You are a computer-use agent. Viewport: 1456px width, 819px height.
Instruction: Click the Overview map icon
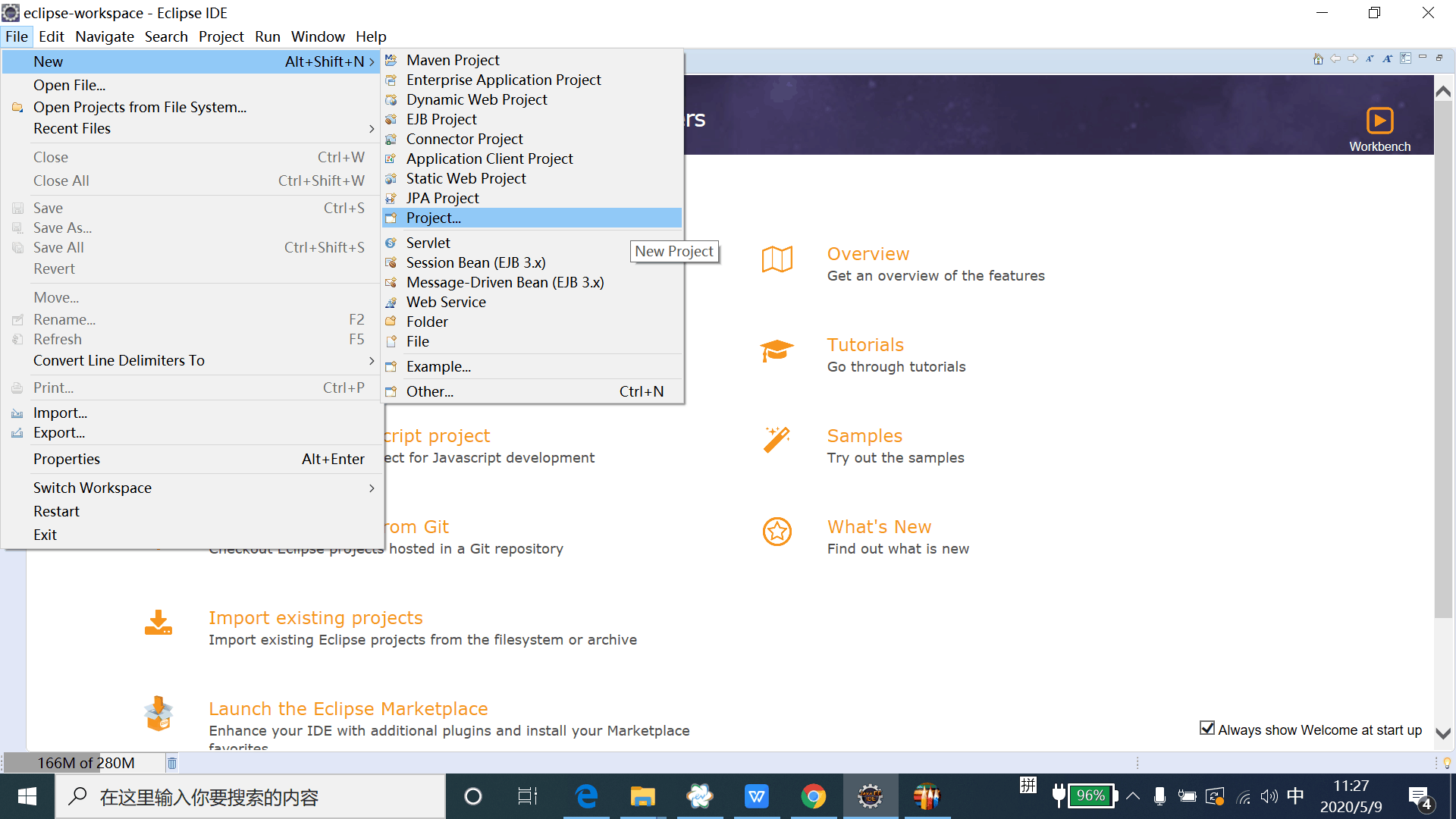tap(777, 259)
